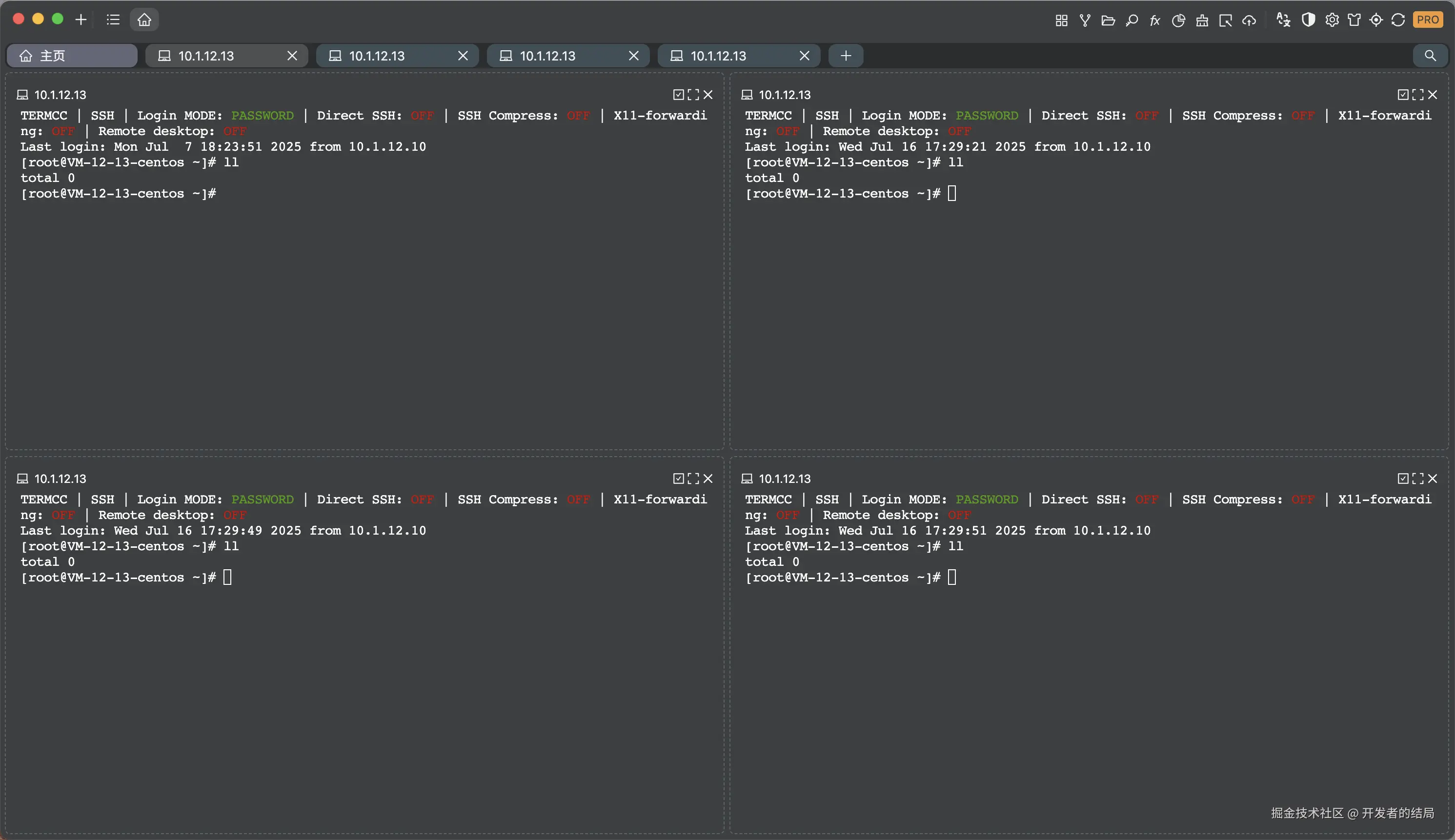Screen dimensions: 1455x840
Task: Click the fx function icon
Action: pos(1154,20)
